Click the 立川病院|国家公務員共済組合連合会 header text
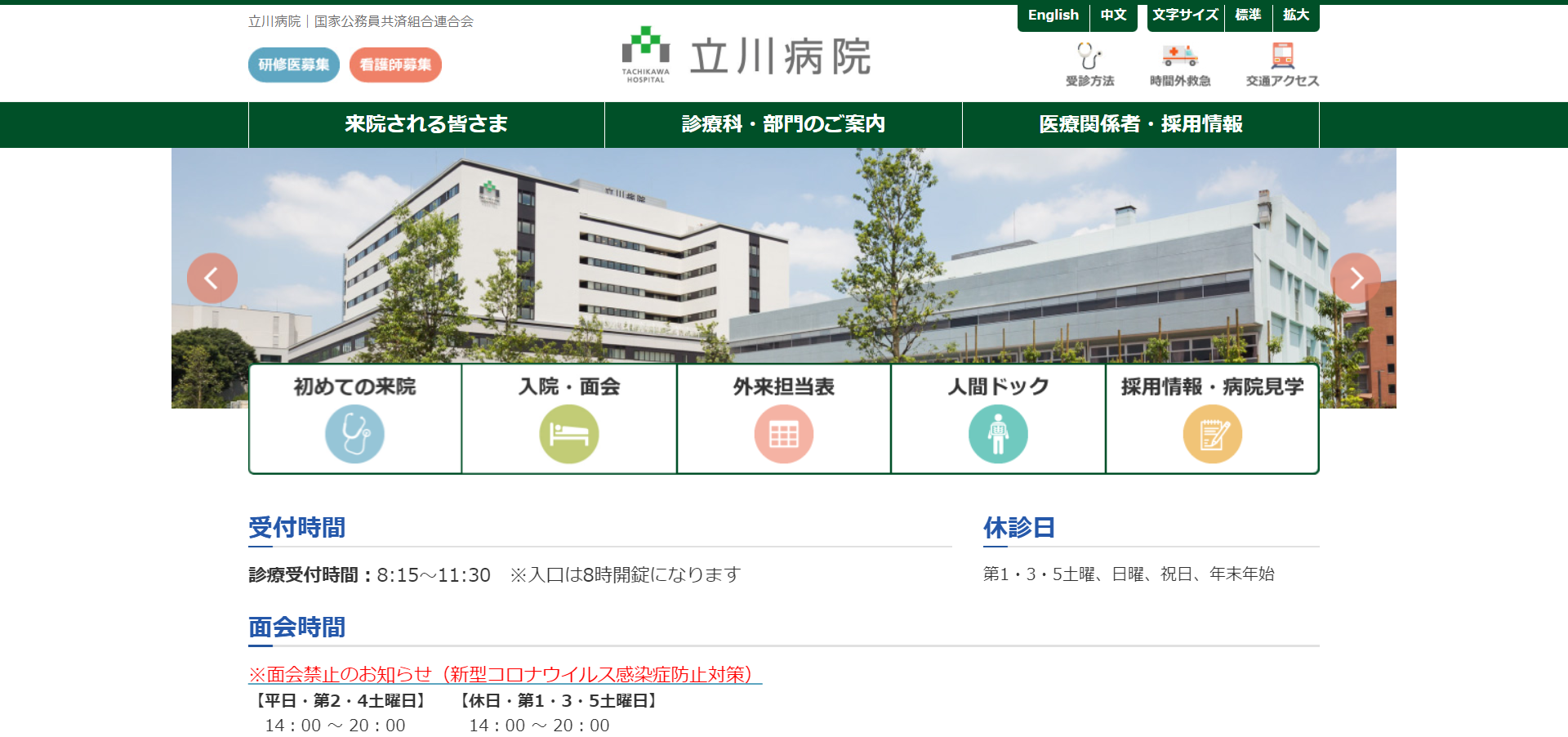This screenshot has width=1568, height=737. [x=361, y=21]
